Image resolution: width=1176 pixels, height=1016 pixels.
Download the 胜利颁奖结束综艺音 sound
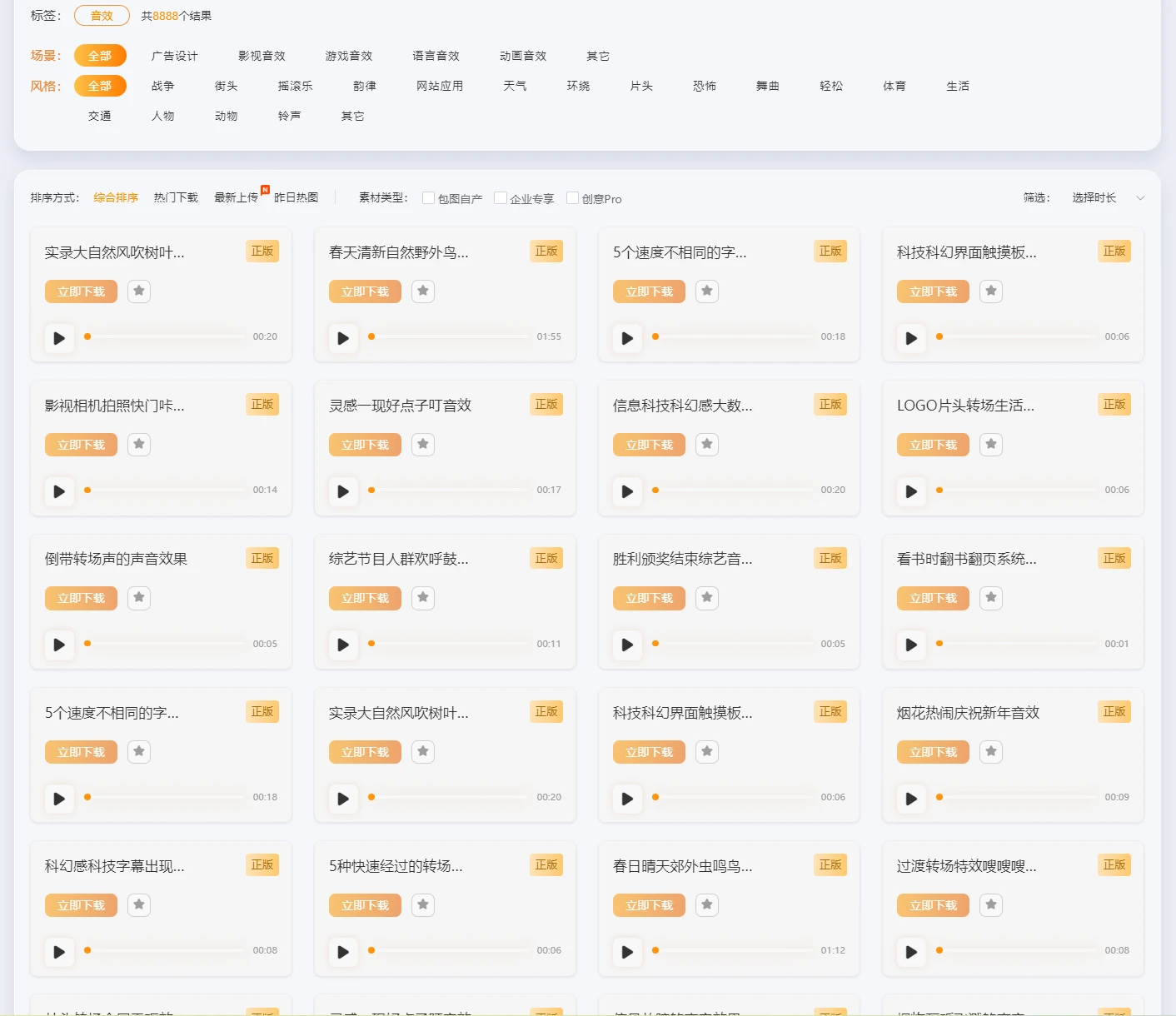pyautogui.click(x=649, y=598)
